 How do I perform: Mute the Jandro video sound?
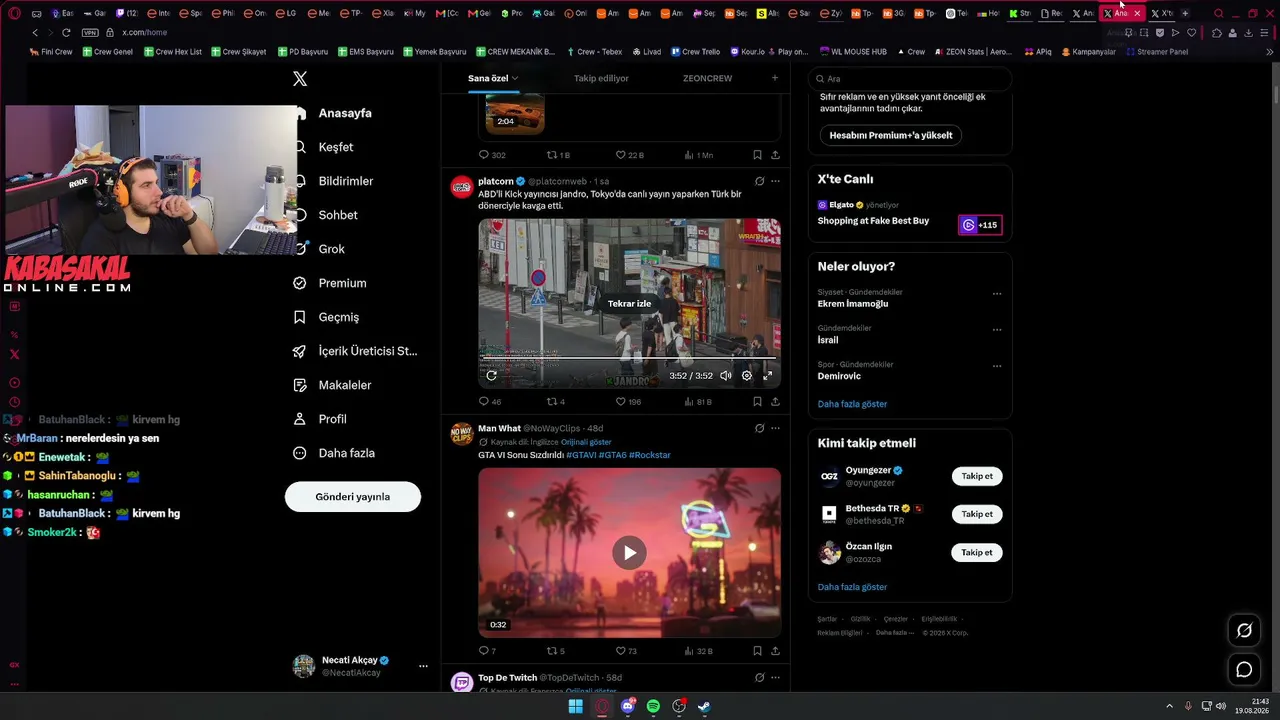click(x=725, y=376)
